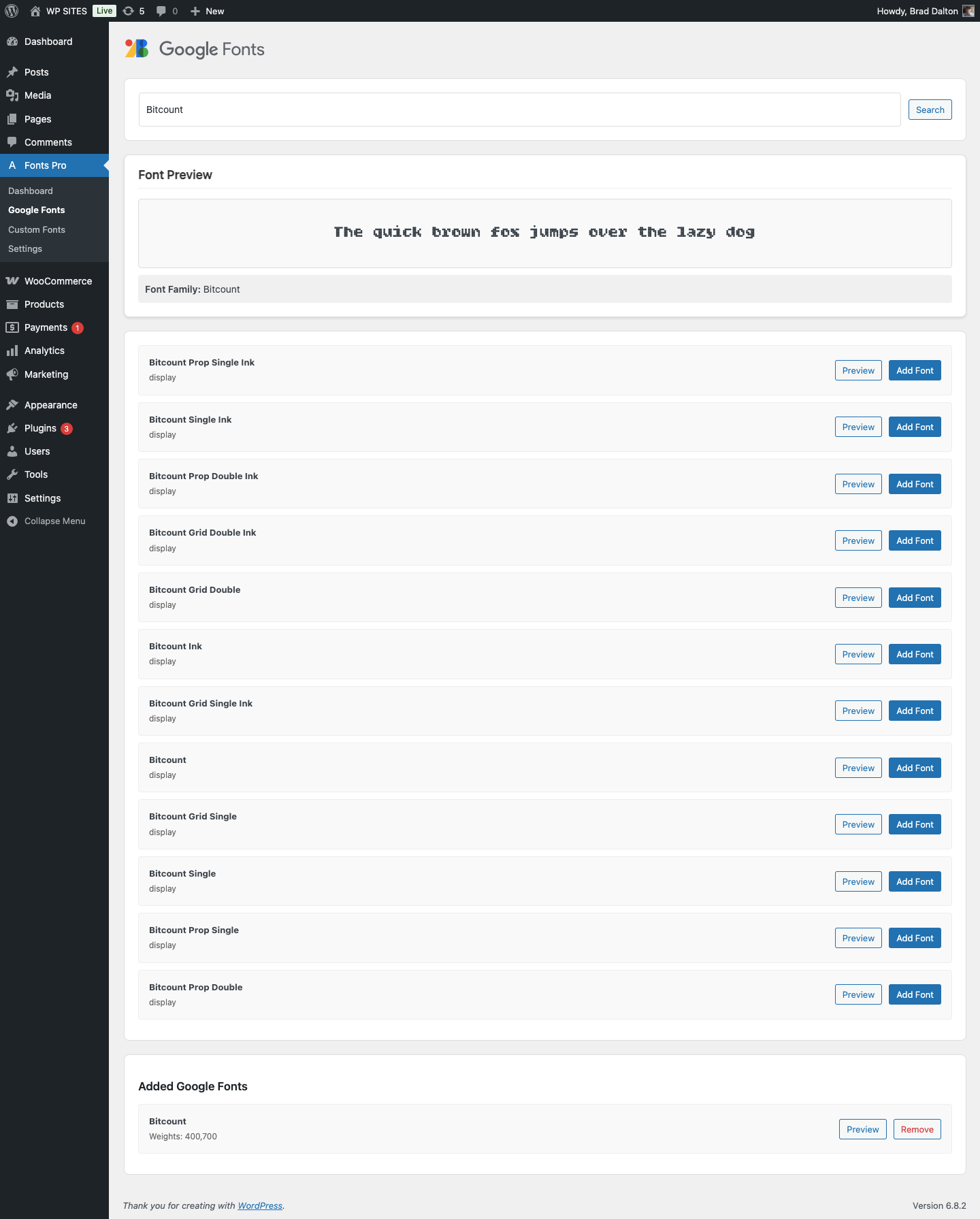Remove the added Bitcount font

click(x=917, y=1129)
